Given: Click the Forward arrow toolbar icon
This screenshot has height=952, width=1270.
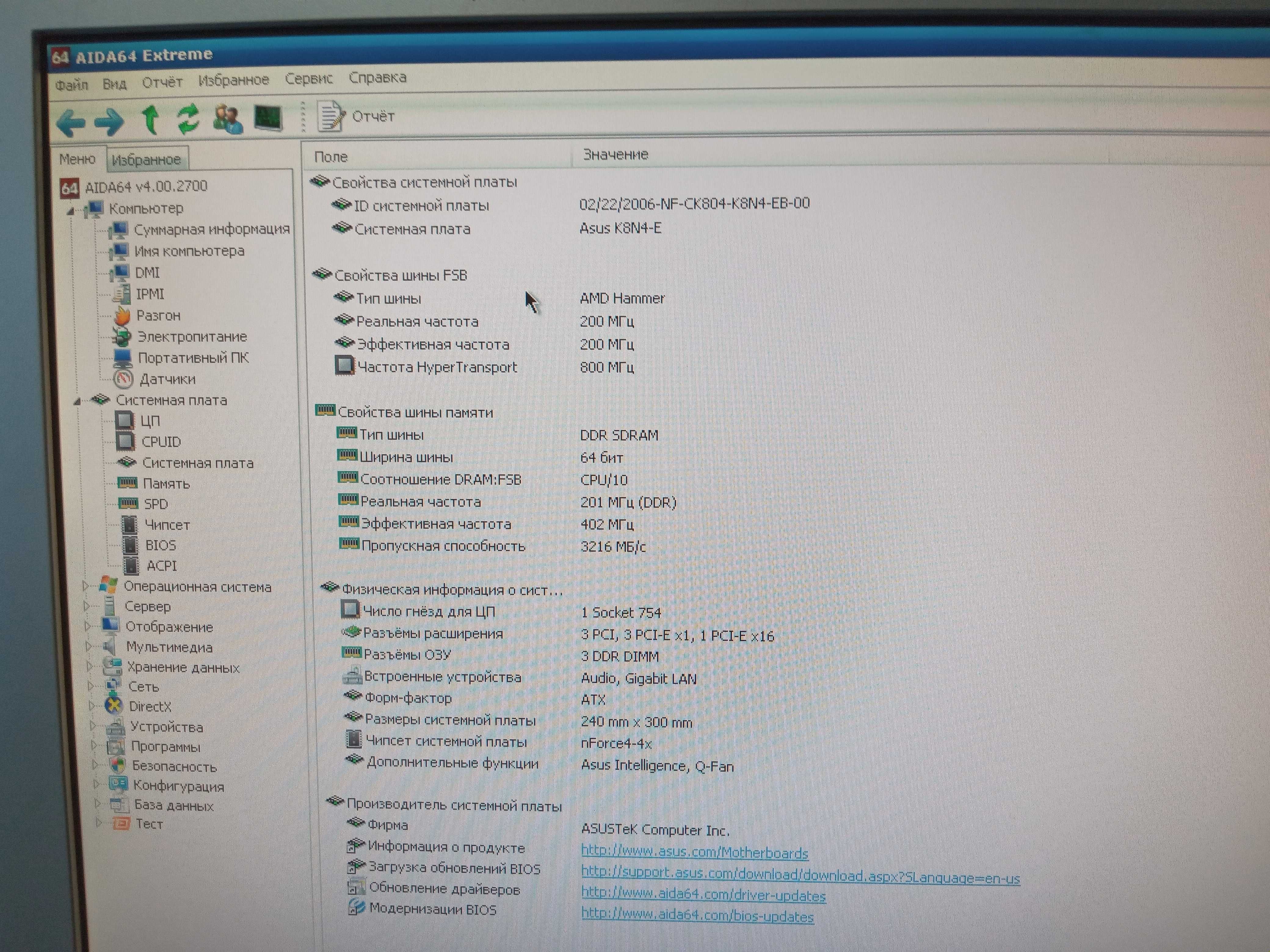Looking at the screenshot, I should [x=109, y=121].
